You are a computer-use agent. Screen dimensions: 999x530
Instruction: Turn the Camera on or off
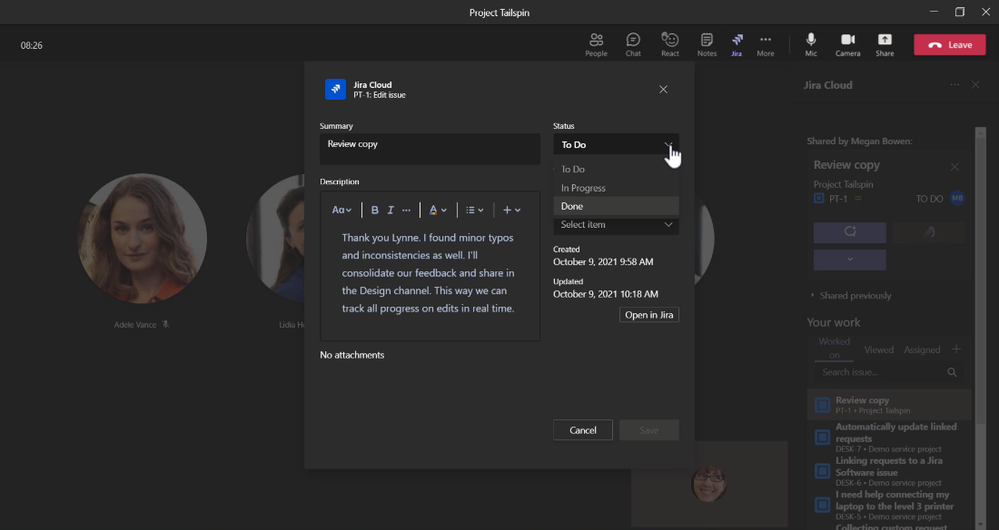tap(847, 45)
